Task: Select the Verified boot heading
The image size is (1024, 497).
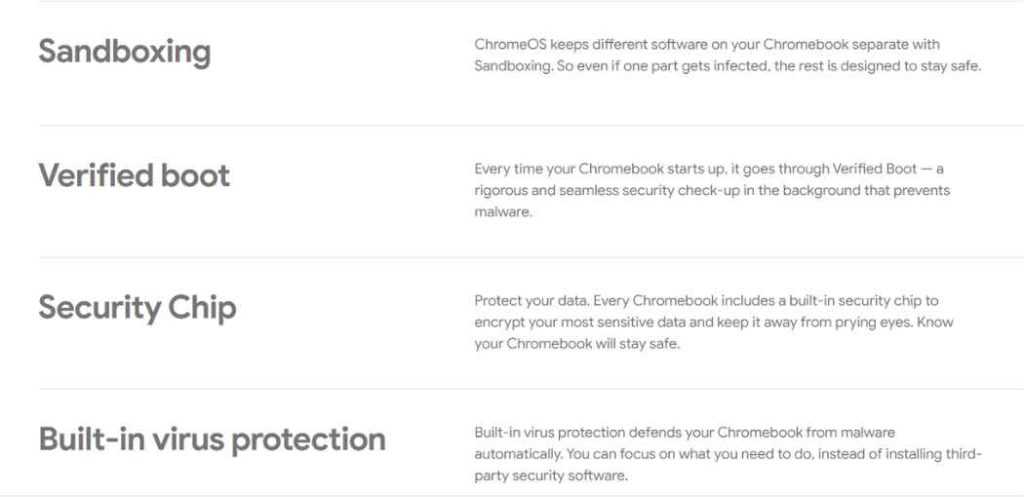Action: pos(134,175)
